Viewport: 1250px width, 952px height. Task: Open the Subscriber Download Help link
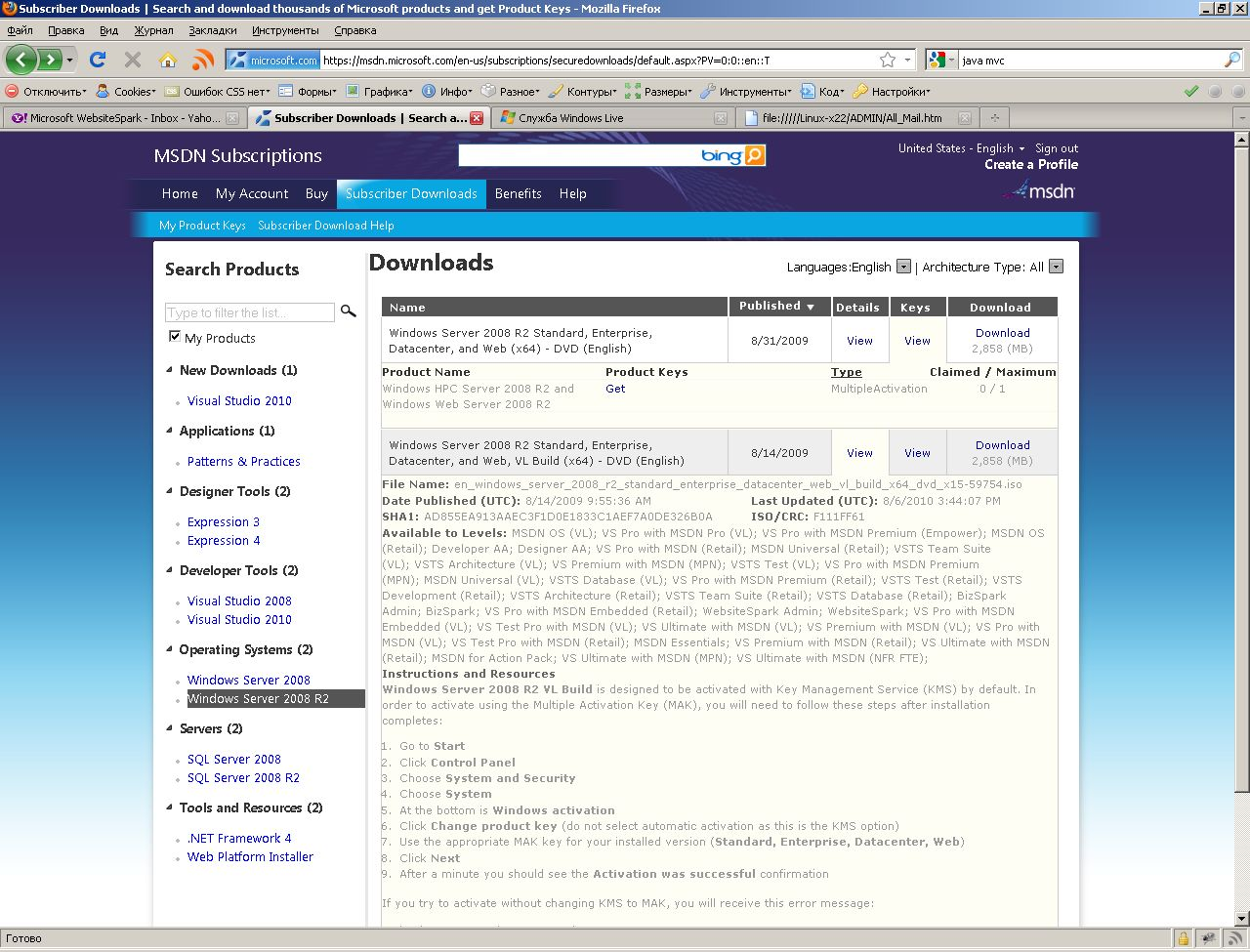[326, 226]
